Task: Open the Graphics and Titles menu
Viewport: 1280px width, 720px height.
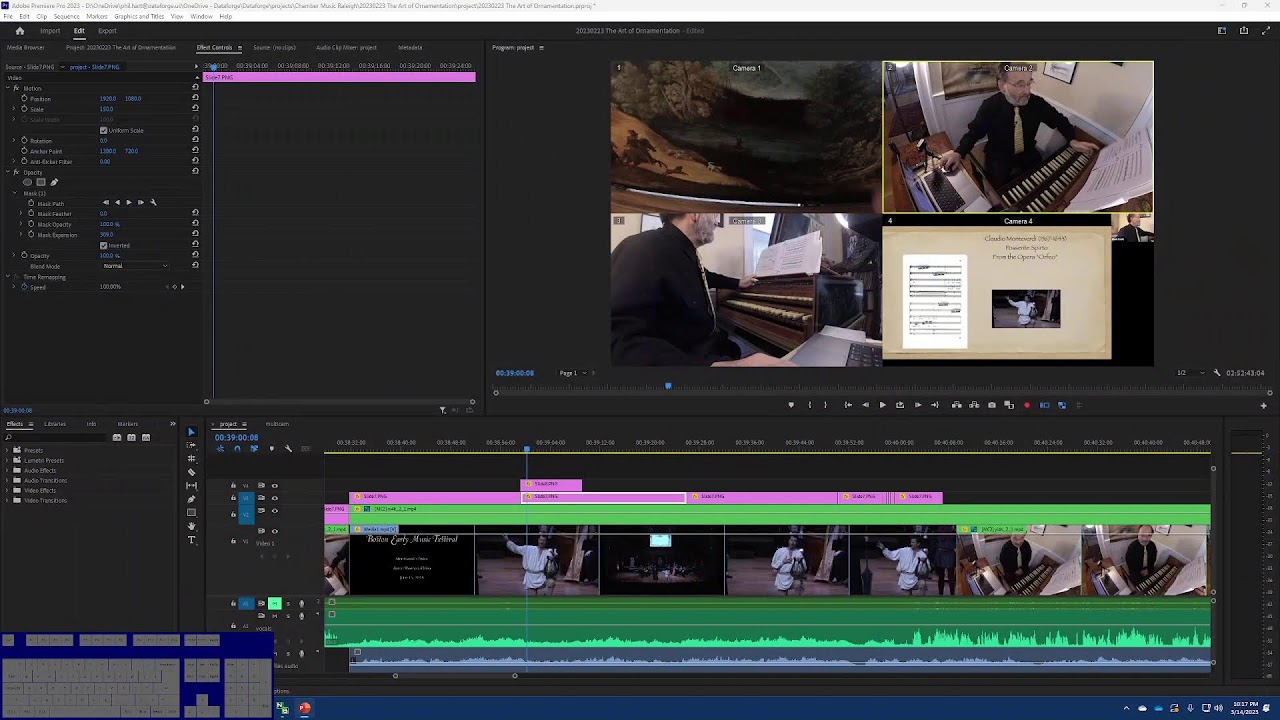Action: (139, 16)
